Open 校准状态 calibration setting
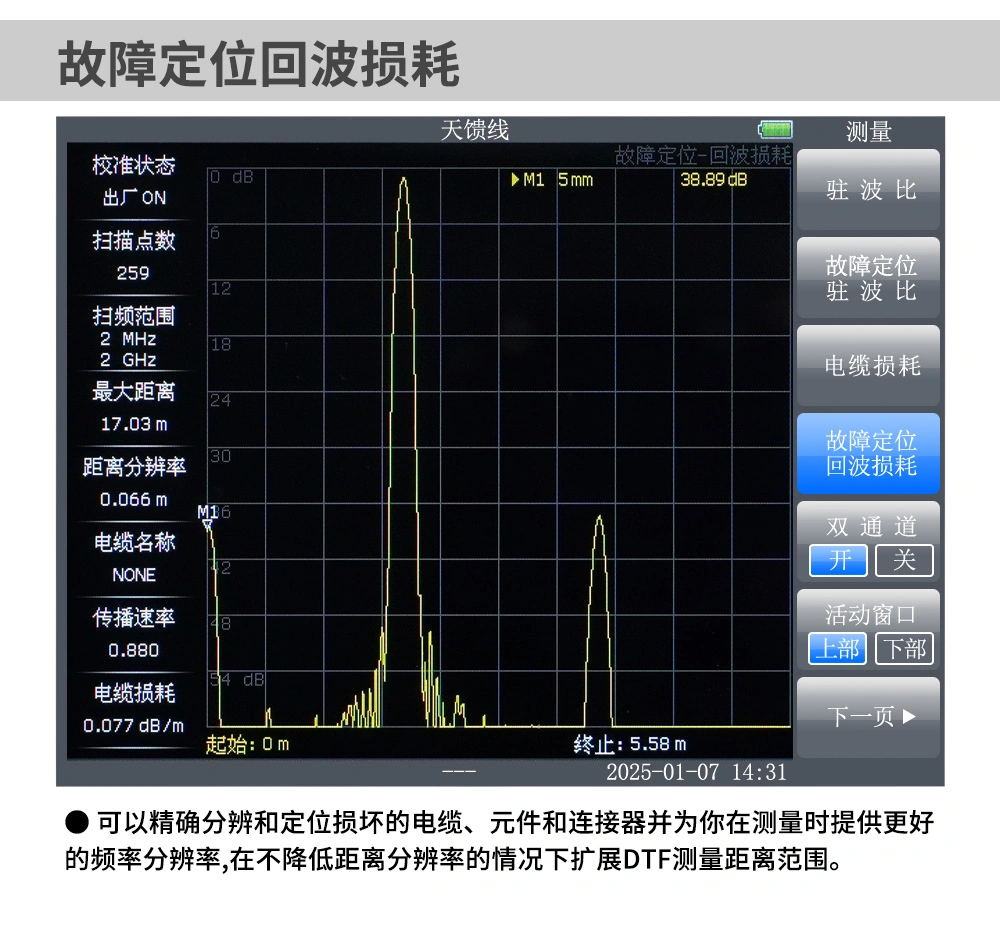This screenshot has height=930, width=1000. click(x=133, y=181)
